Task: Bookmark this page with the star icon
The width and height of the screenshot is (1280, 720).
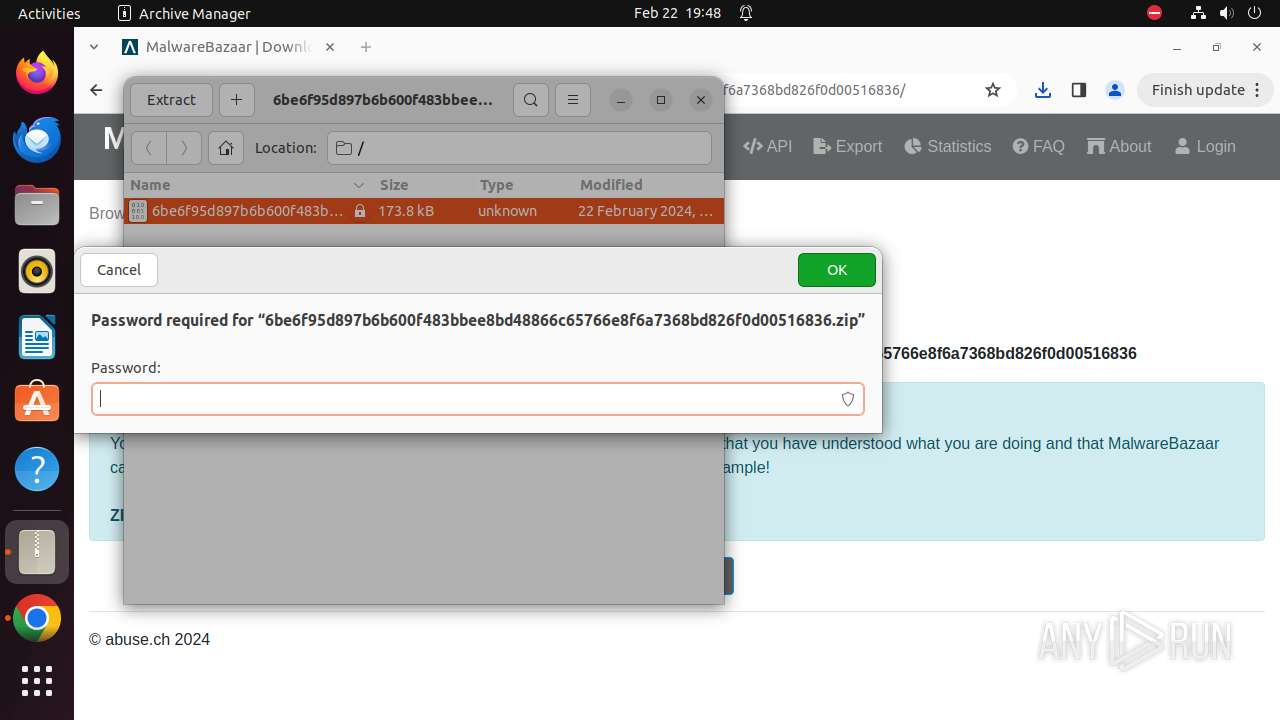Action: click(x=993, y=90)
